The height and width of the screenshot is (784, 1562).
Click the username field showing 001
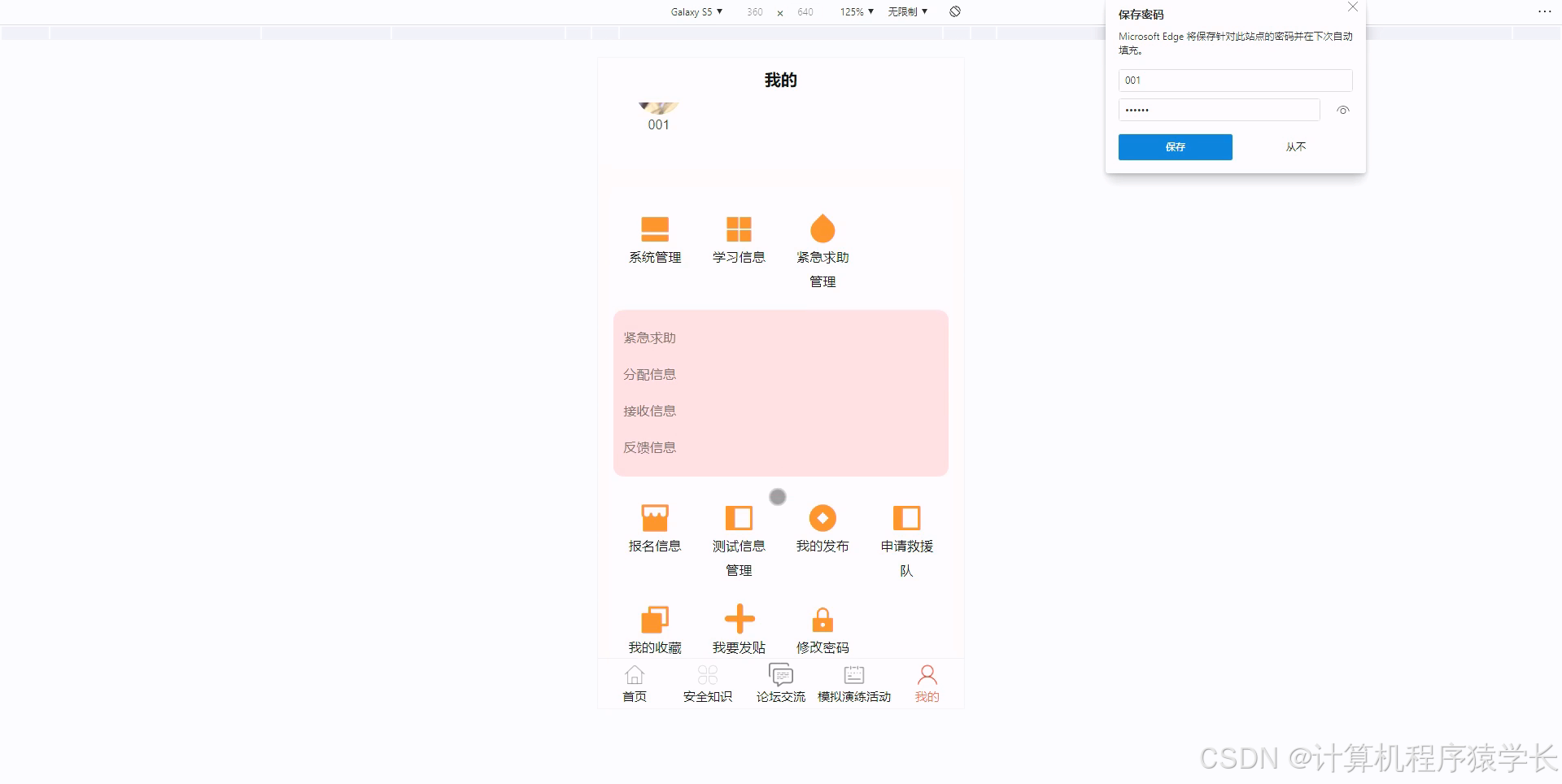[1235, 80]
